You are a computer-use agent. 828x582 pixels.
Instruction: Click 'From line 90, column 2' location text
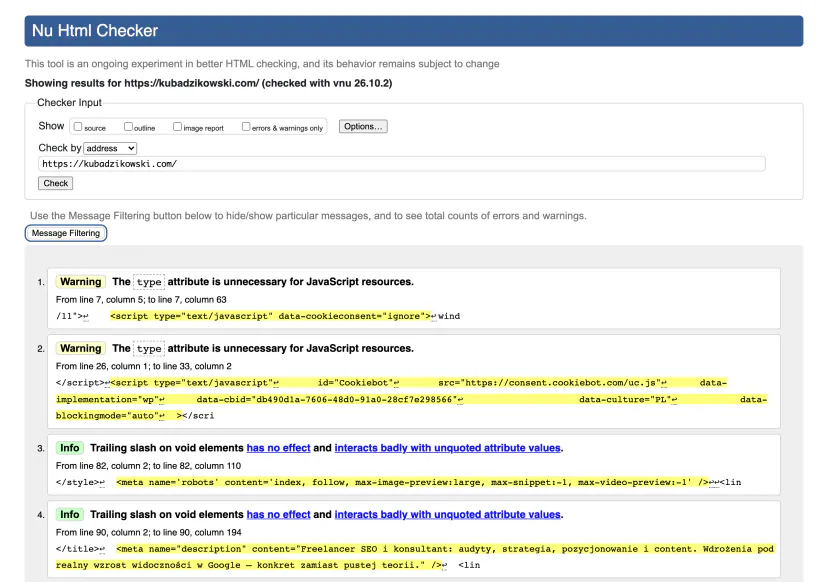(148, 532)
